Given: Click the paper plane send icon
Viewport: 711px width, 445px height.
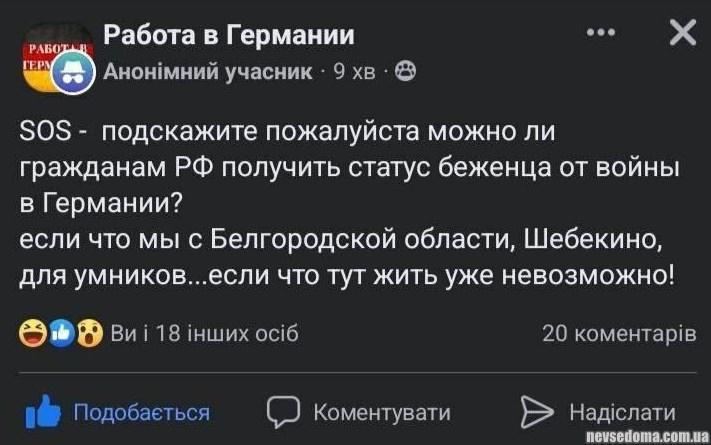Looking at the screenshot, I should (538, 411).
